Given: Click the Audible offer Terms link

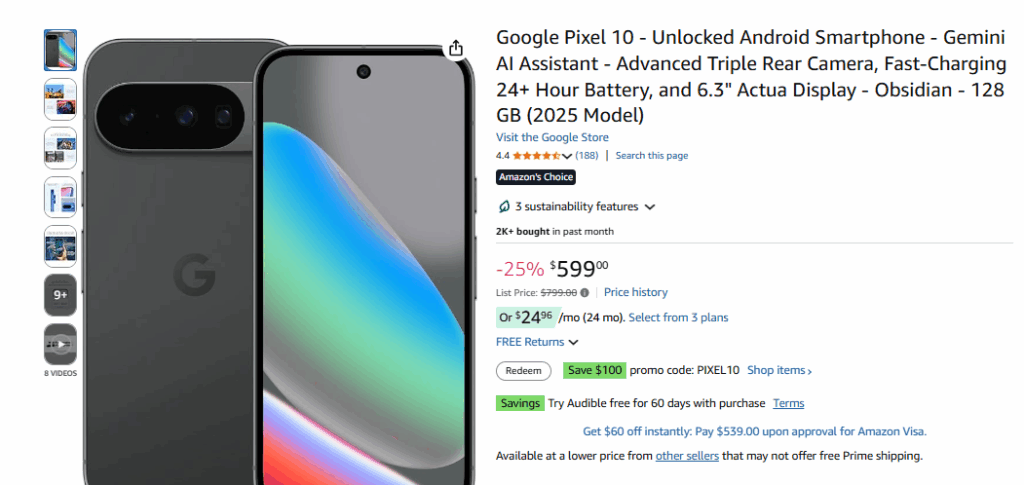Looking at the screenshot, I should pyautogui.click(x=788, y=403).
